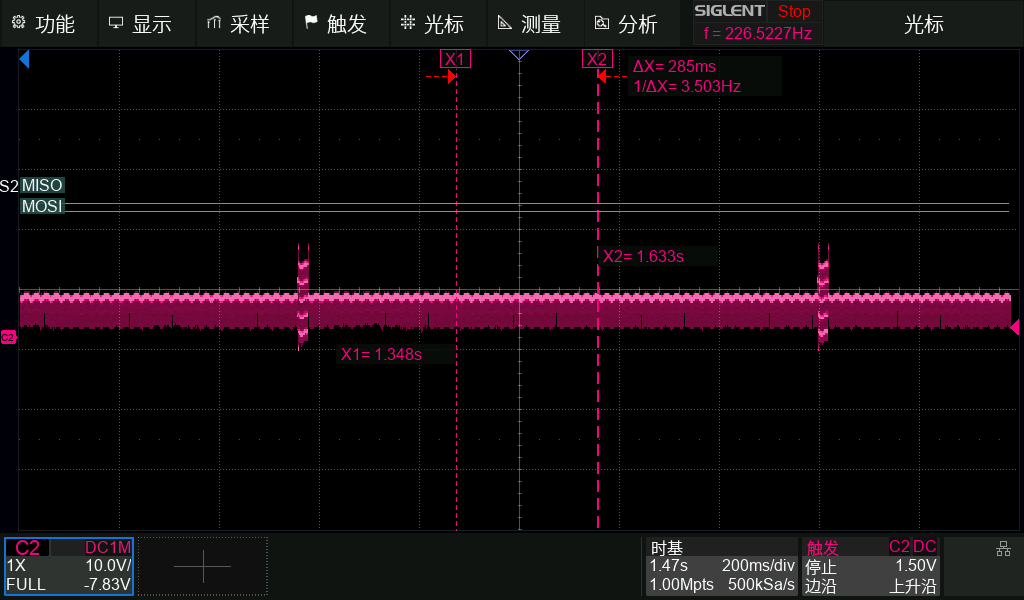
Task: Click the C2 channel offset marker on left
Action: pos(8,338)
